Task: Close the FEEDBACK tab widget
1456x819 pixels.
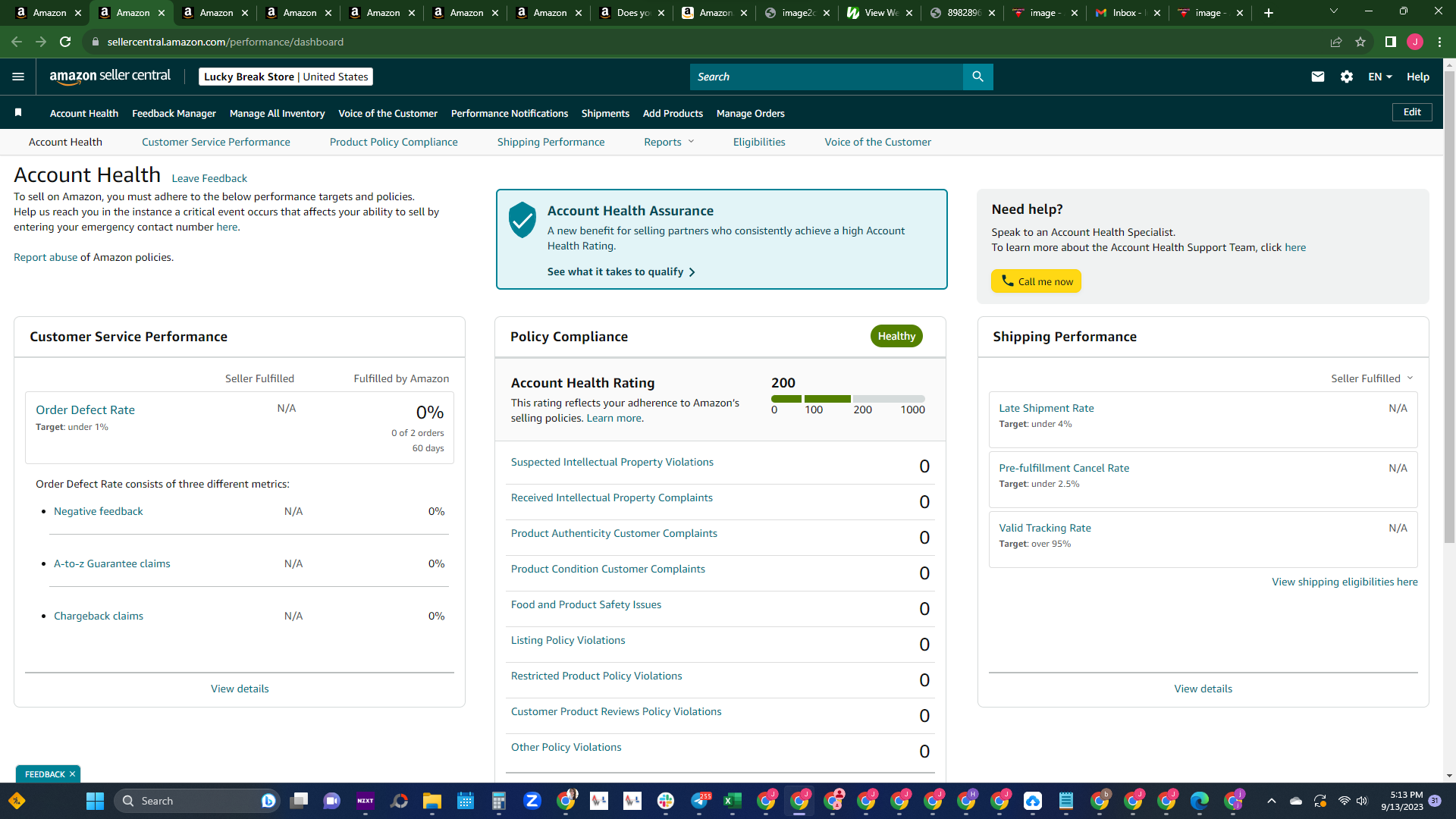Action: 72,774
